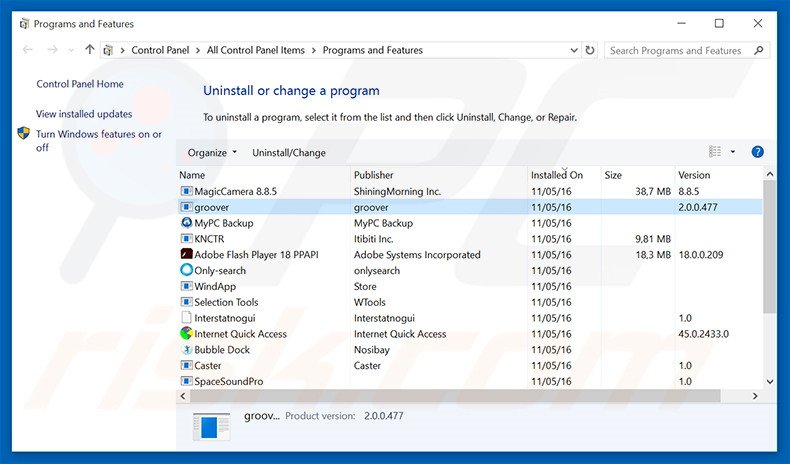This screenshot has height=464, width=790.
Task: Click the Selection Tools program icon
Action: pyautogui.click(x=186, y=302)
